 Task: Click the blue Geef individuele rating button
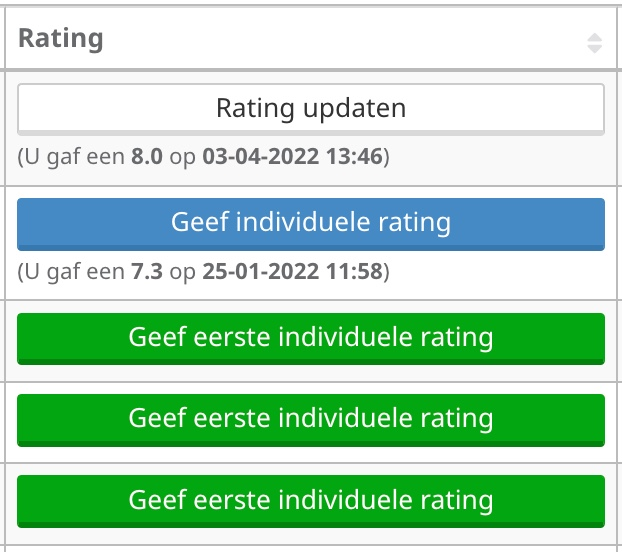tap(311, 222)
